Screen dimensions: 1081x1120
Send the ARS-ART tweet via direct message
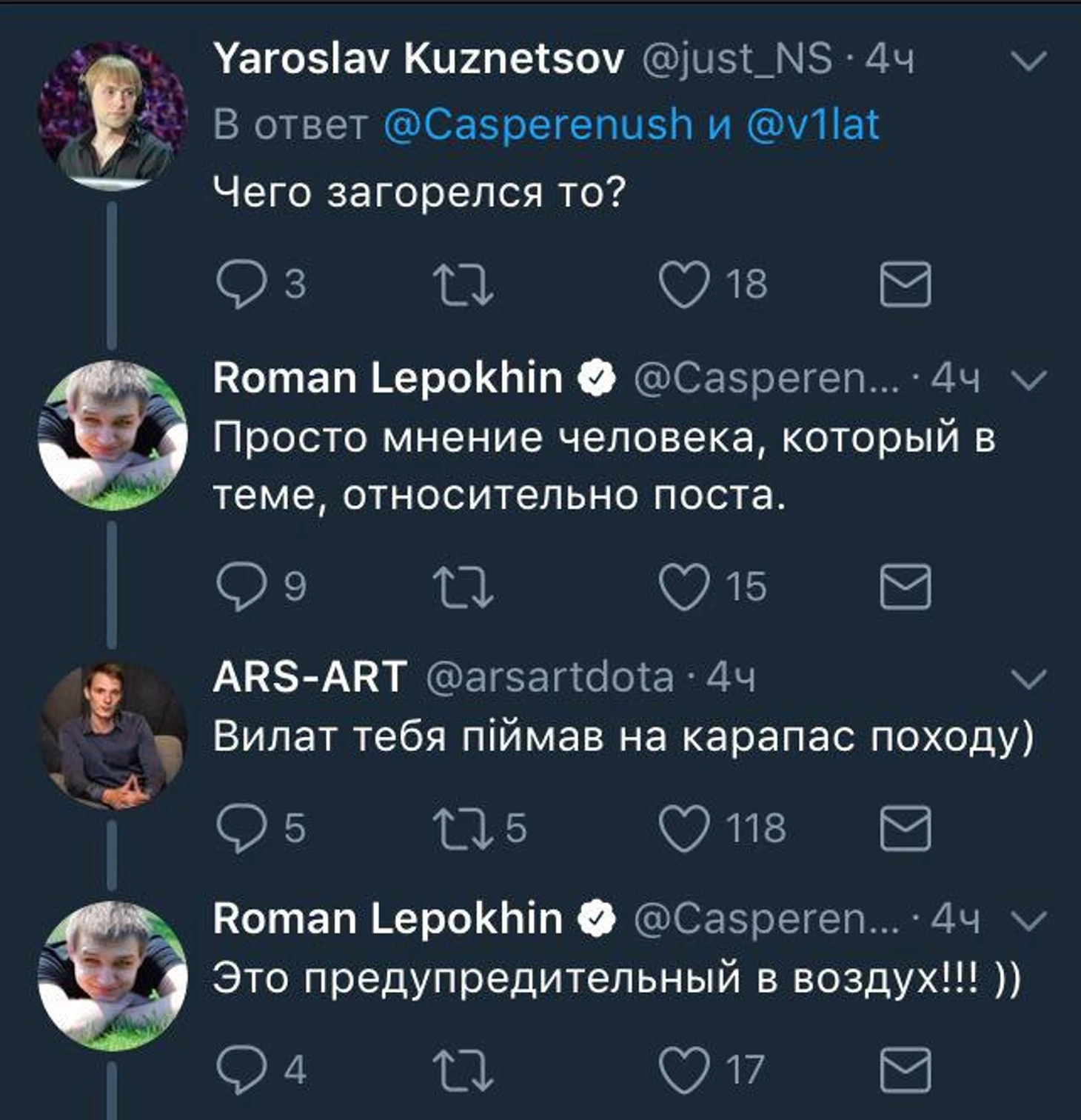click(x=905, y=828)
